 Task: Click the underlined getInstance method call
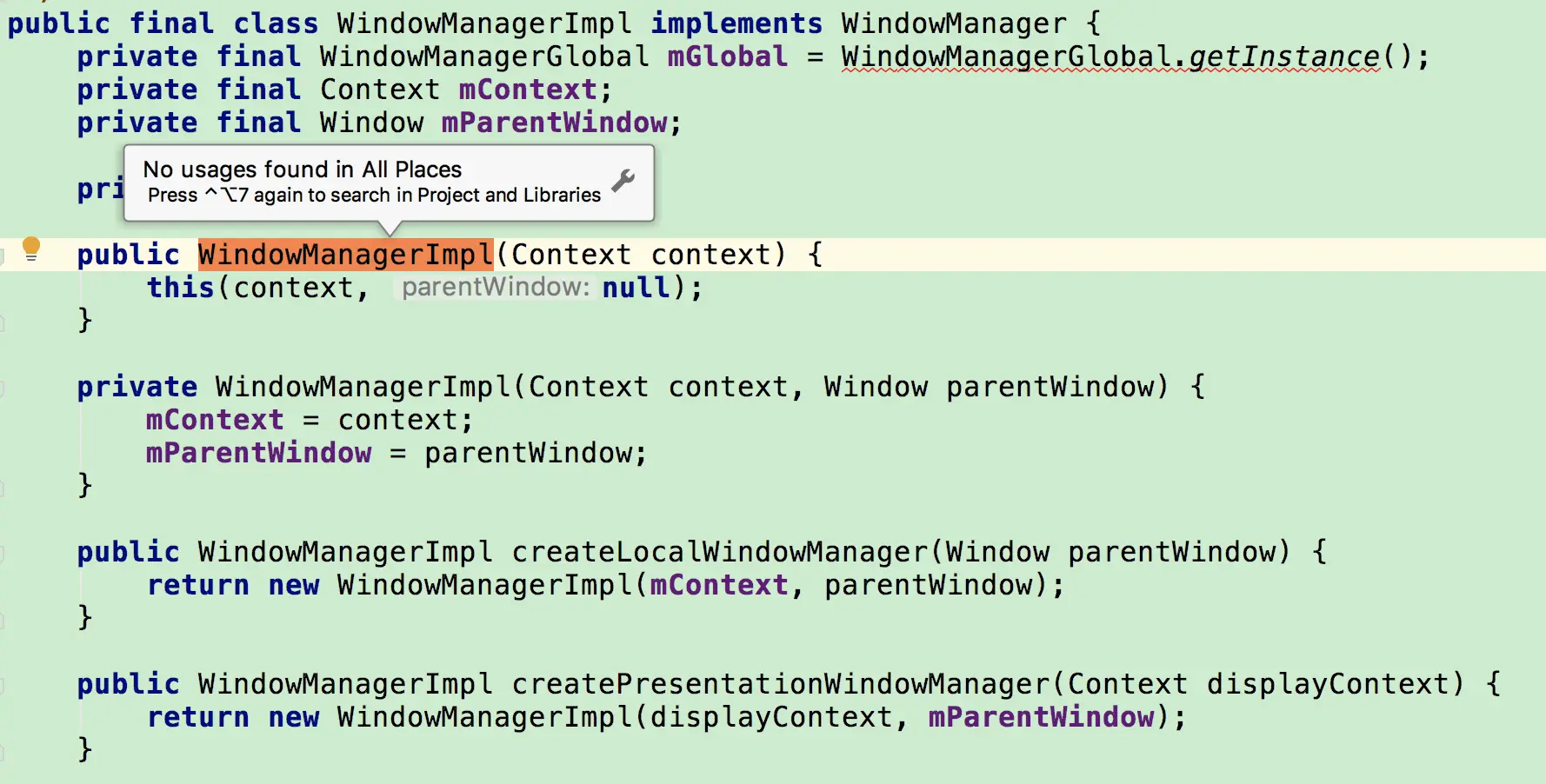pos(1283,56)
